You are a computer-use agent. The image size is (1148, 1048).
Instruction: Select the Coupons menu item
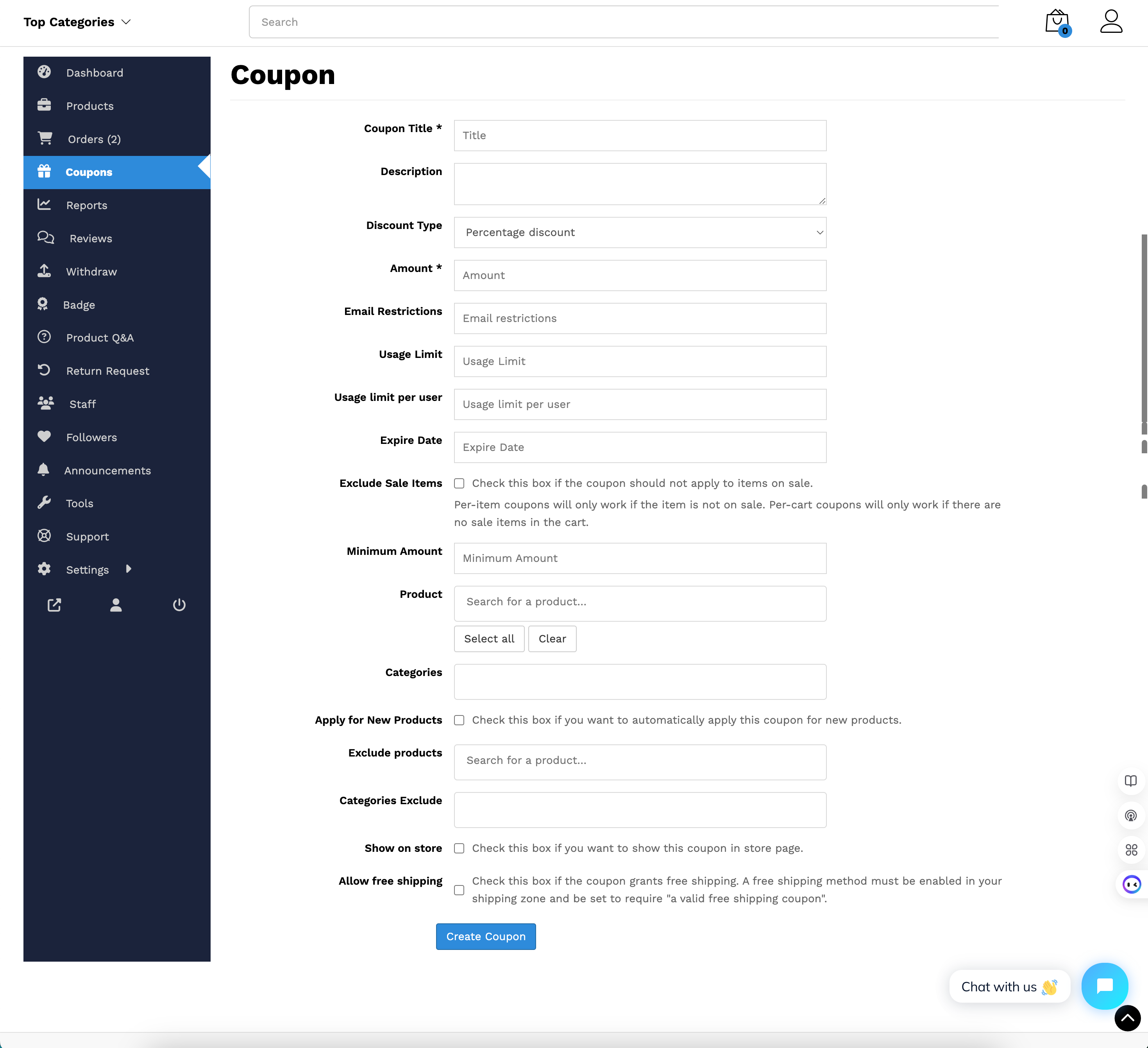tap(117, 172)
